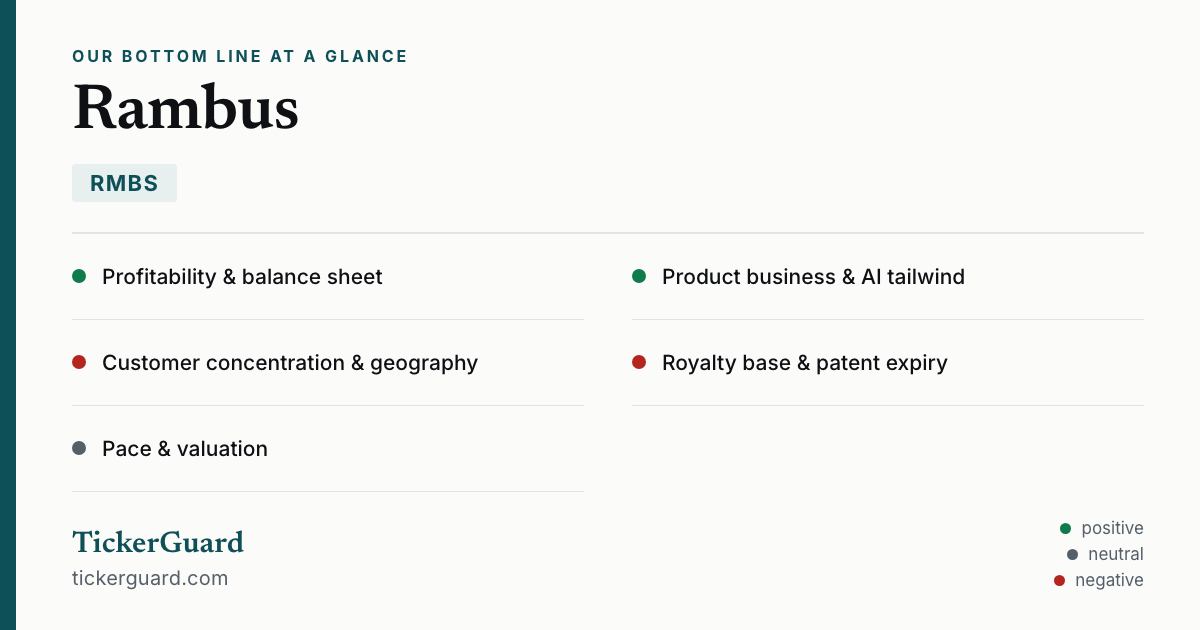Click the gray neutral legend dot
Viewport: 1200px width, 630px height.
[x=1072, y=554]
